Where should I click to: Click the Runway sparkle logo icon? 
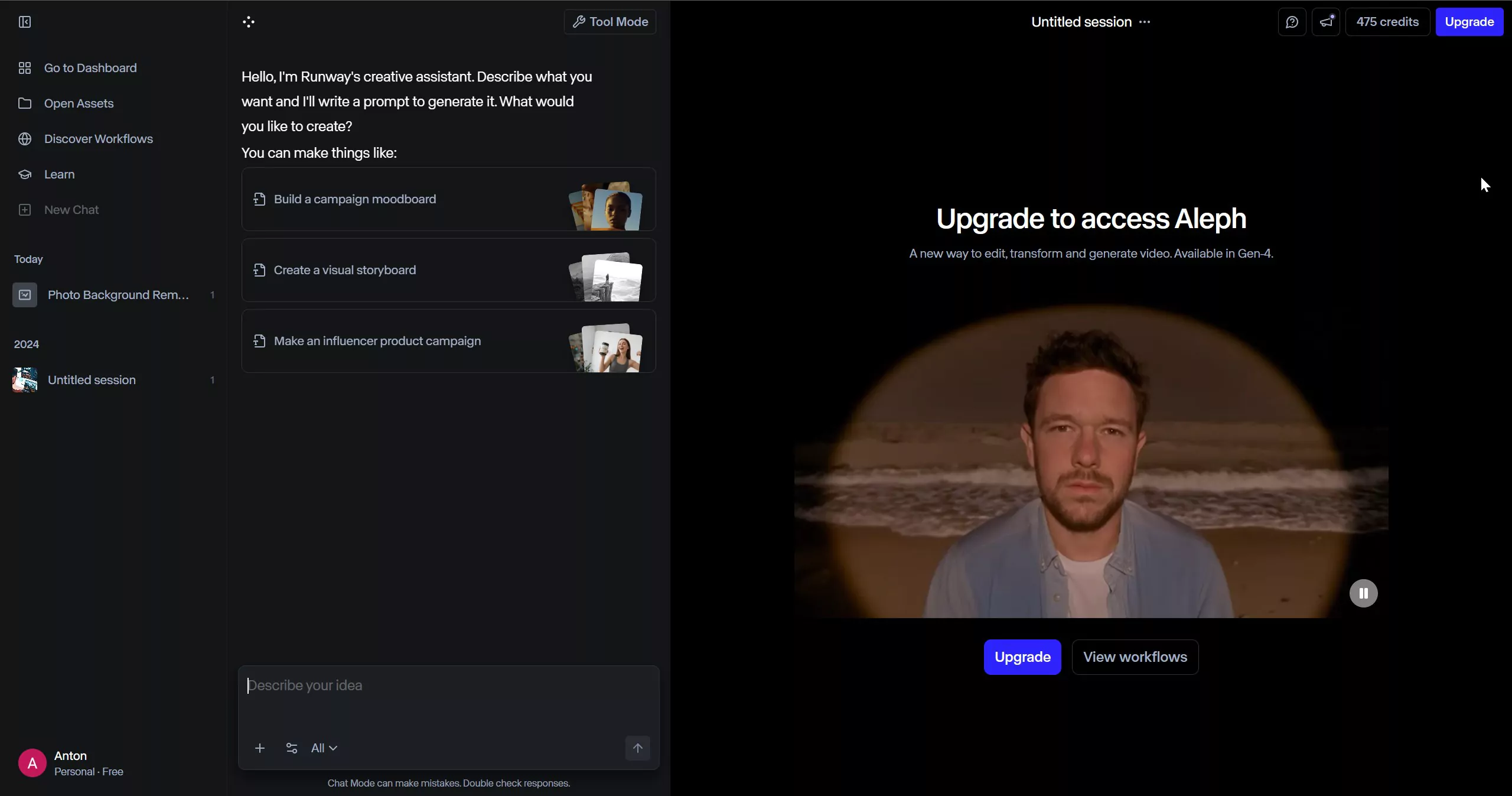(249, 22)
